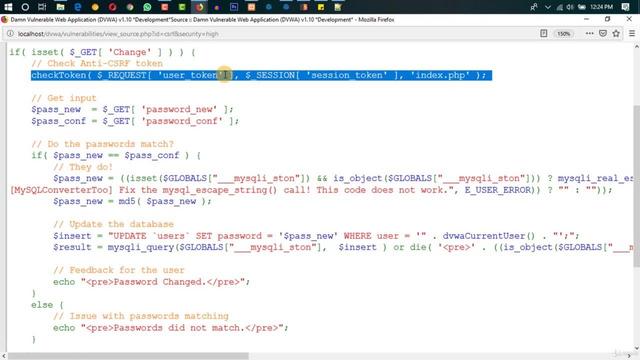Launch Microsoft Edge from taskbar
The width and height of the screenshot is (640, 360).
(78, 7)
